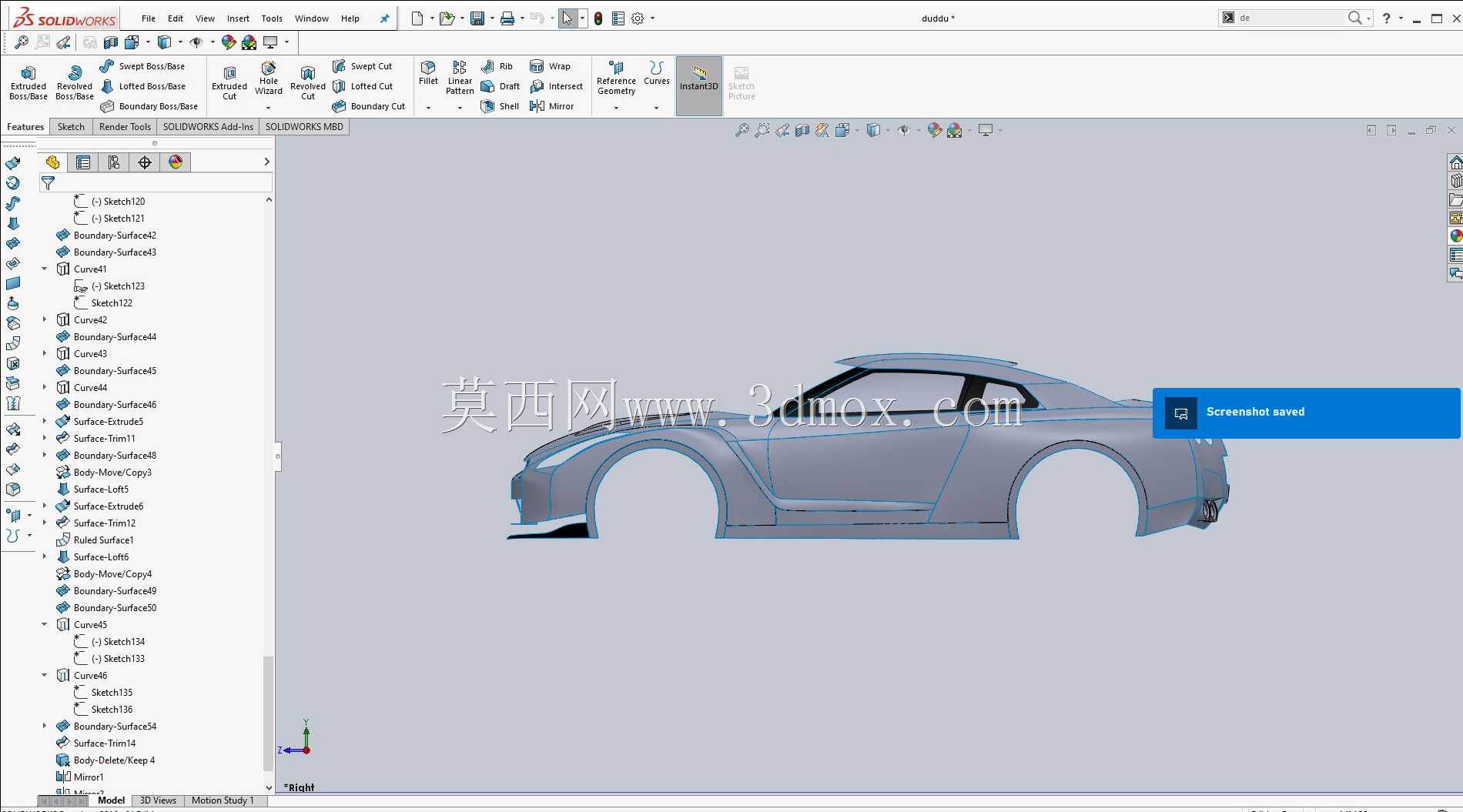Switch to the 3D Views tab
Image resolution: width=1463 pixels, height=812 pixels.
coord(158,800)
